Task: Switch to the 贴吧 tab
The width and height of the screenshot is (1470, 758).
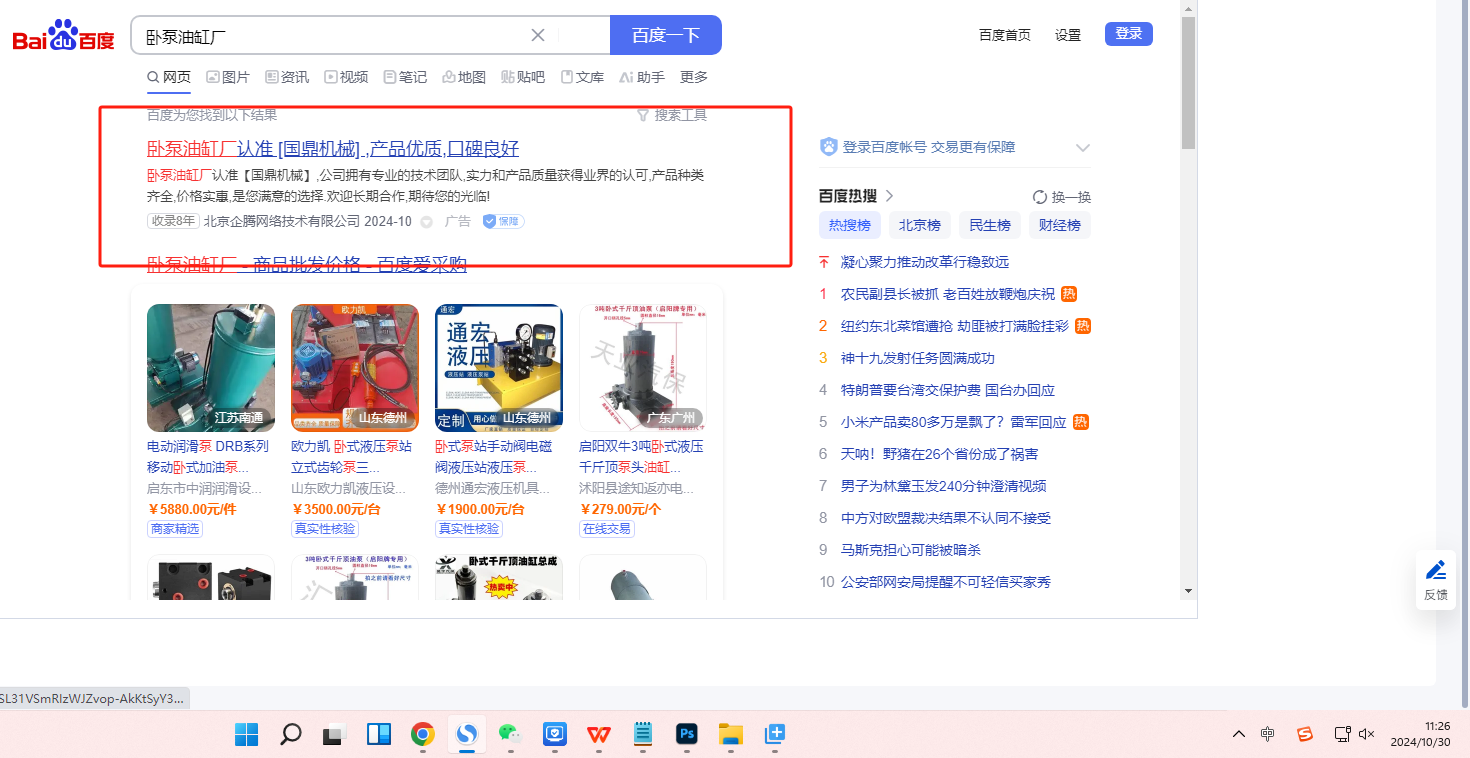Action: [523, 77]
